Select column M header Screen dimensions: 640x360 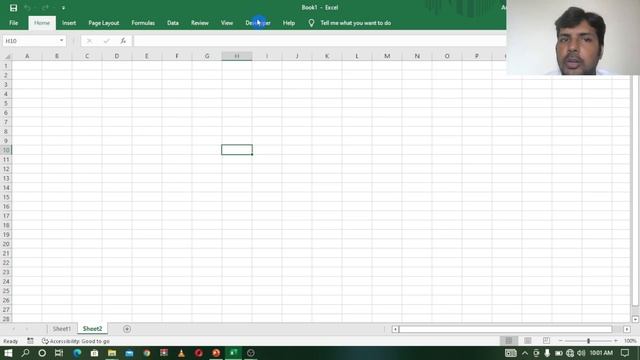pos(387,56)
